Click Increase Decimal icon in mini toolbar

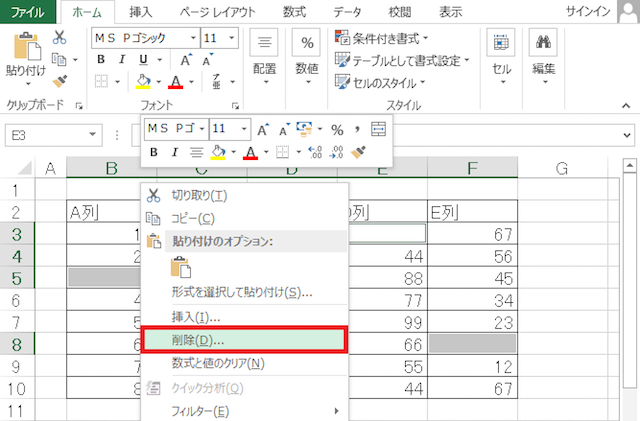[x=314, y=152]
